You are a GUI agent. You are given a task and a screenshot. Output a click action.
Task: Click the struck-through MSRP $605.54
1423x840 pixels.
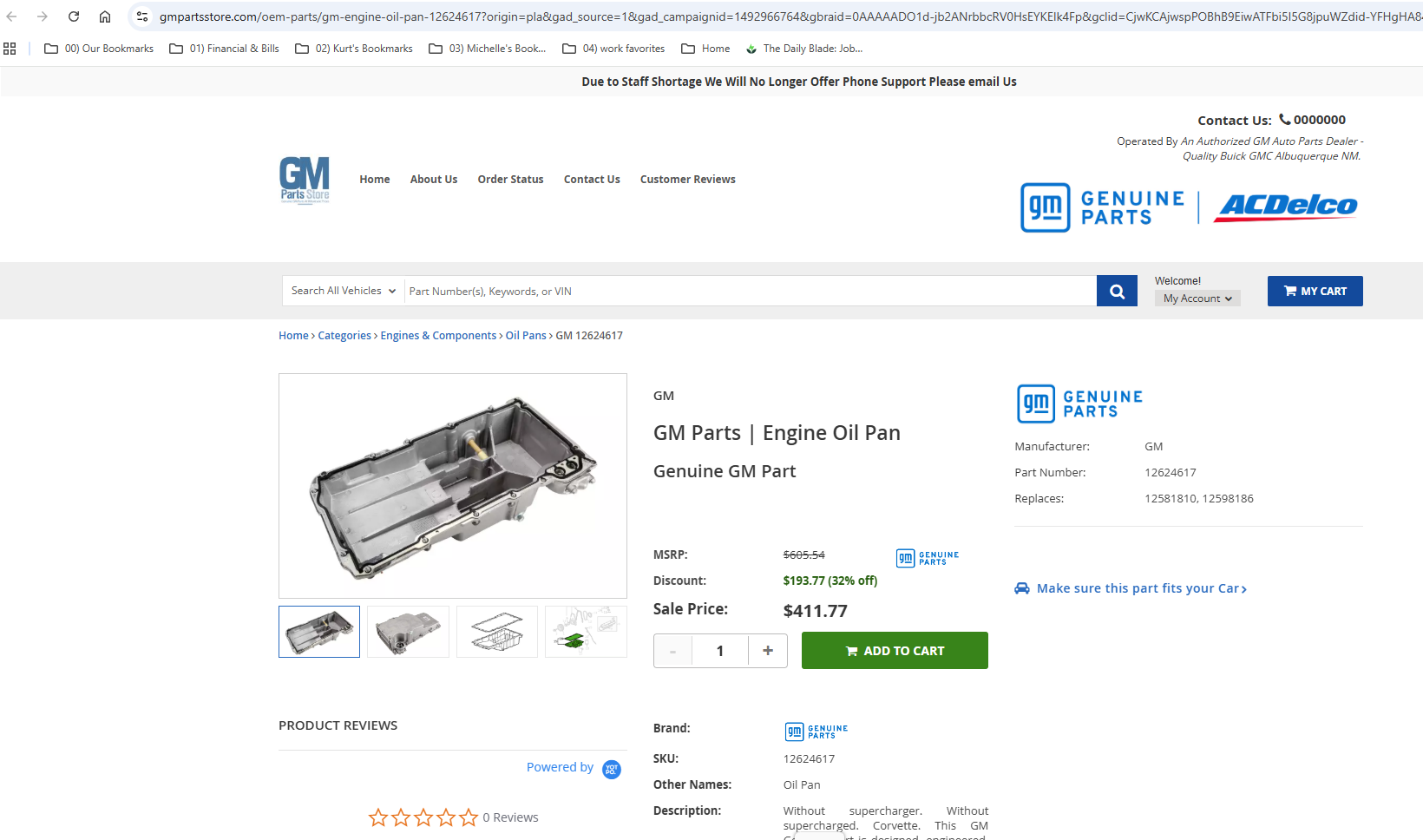coord(804,555)
